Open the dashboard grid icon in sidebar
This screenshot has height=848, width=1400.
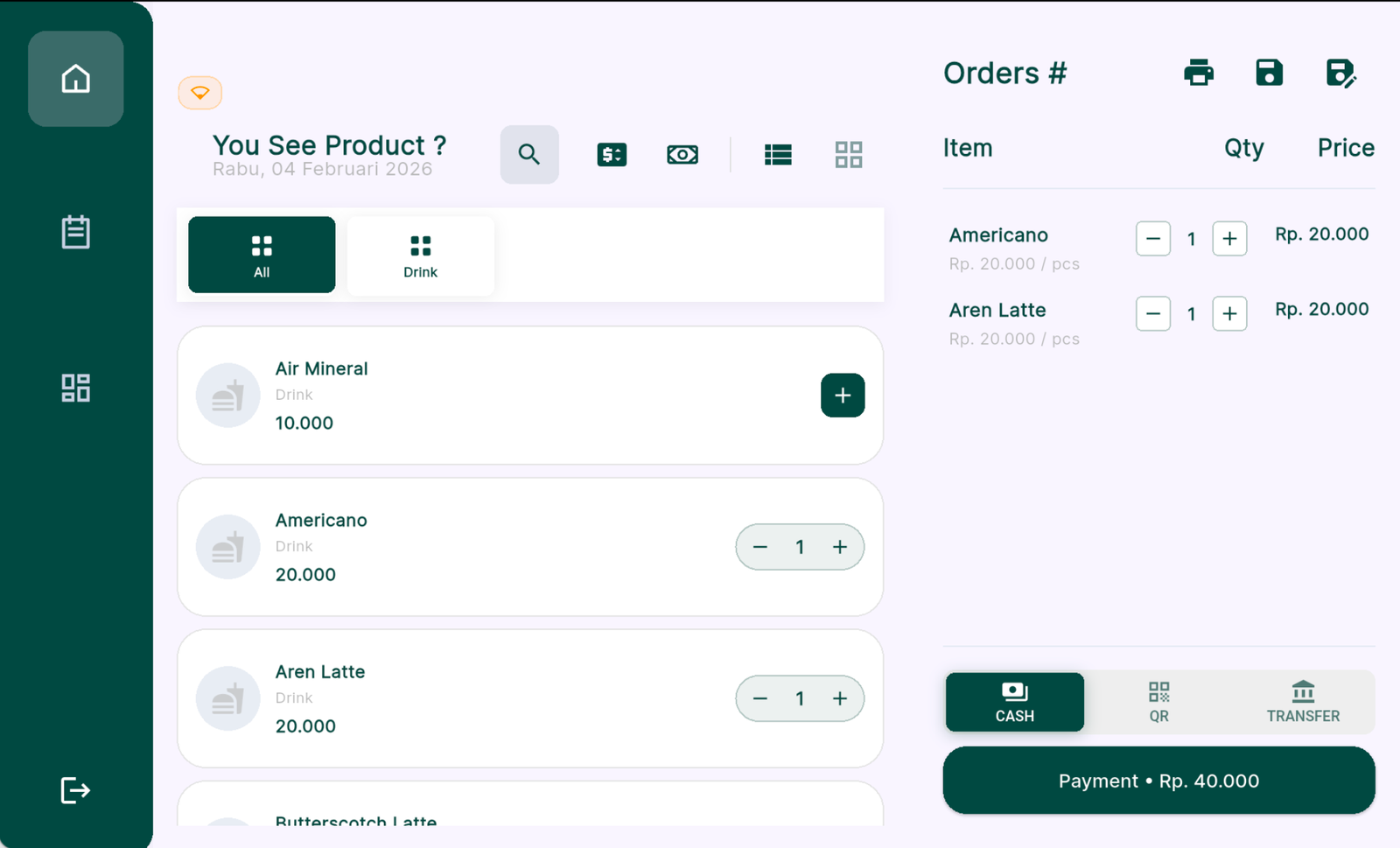(x=75, y=388)
